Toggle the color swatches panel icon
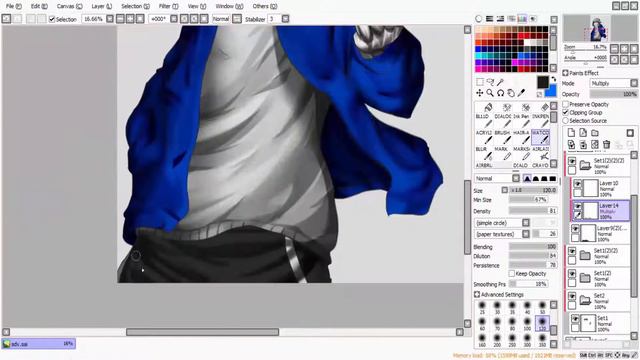The height and width of the screenshot is (360, 640). (522, 19)
